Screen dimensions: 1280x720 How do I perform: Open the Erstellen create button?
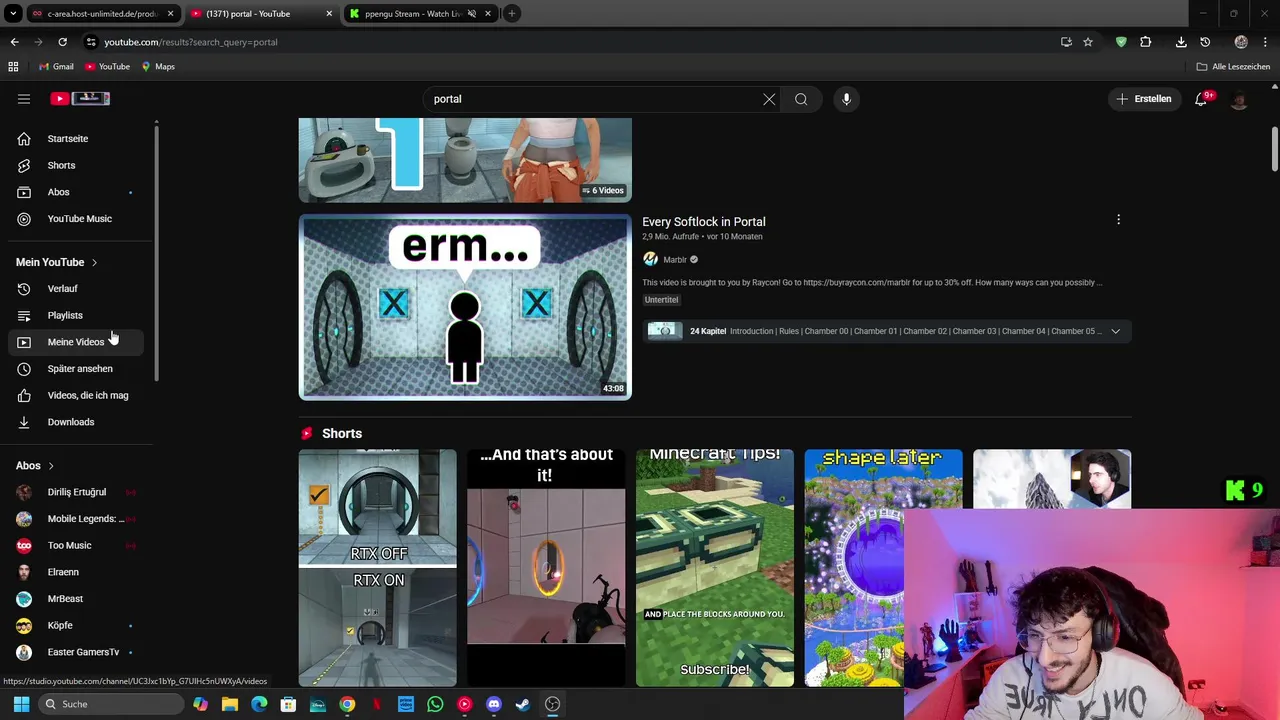1144,99
